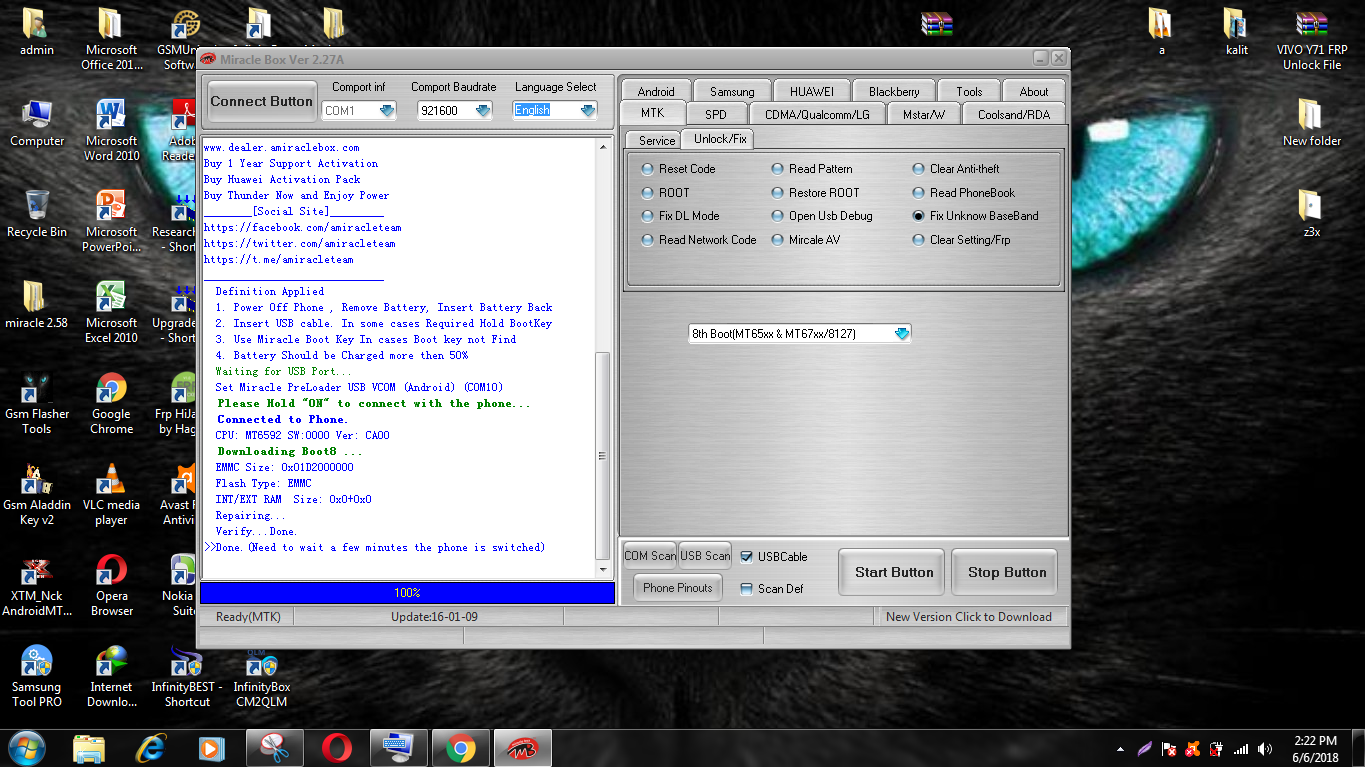
Task: Open Gsm Aladdin Key v2 shortcut
Action: tap(37, 494)
